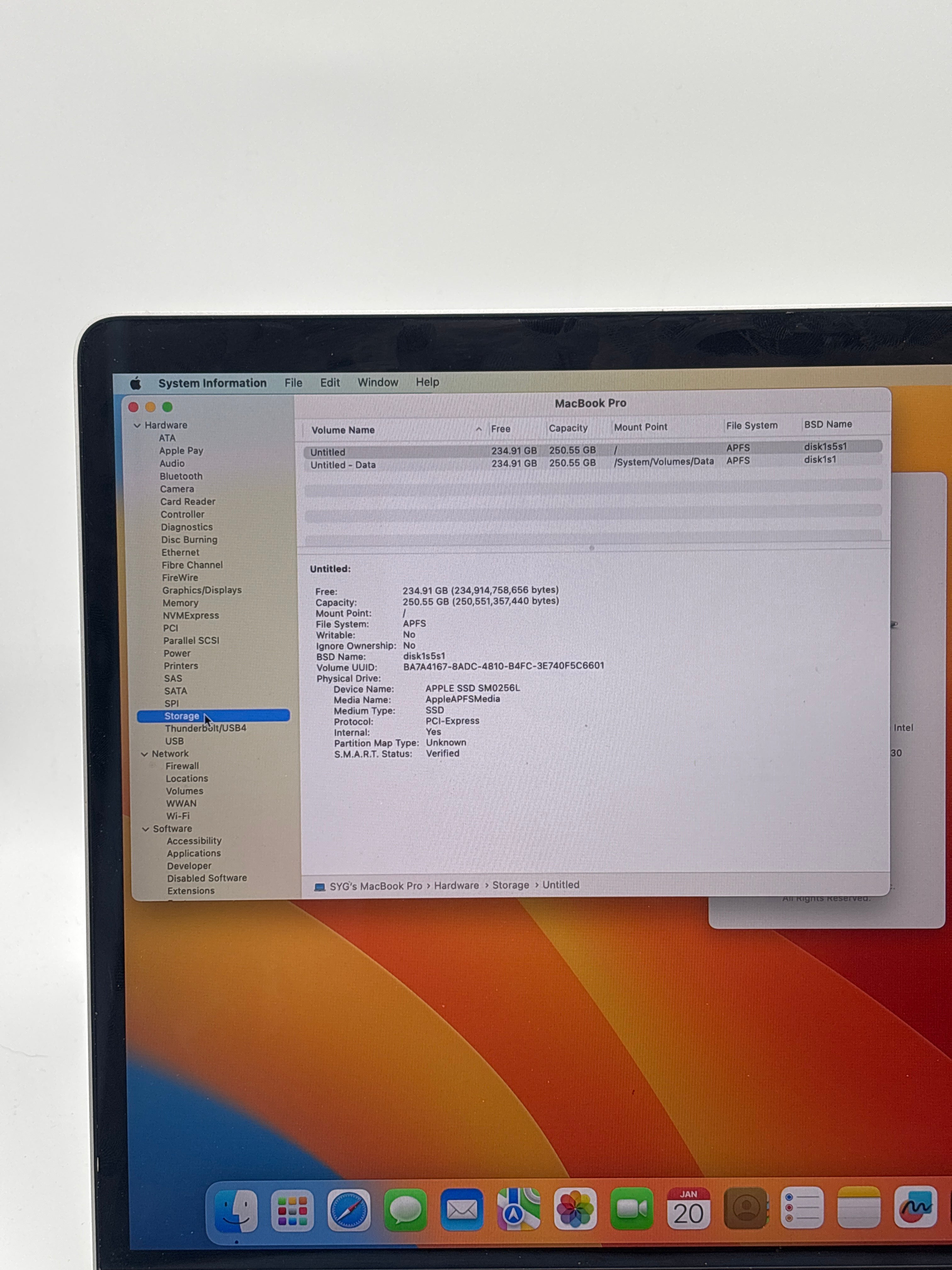
Task: Click Hardware in the path bar
Action: pyautogui.click(x=456, y=886)
